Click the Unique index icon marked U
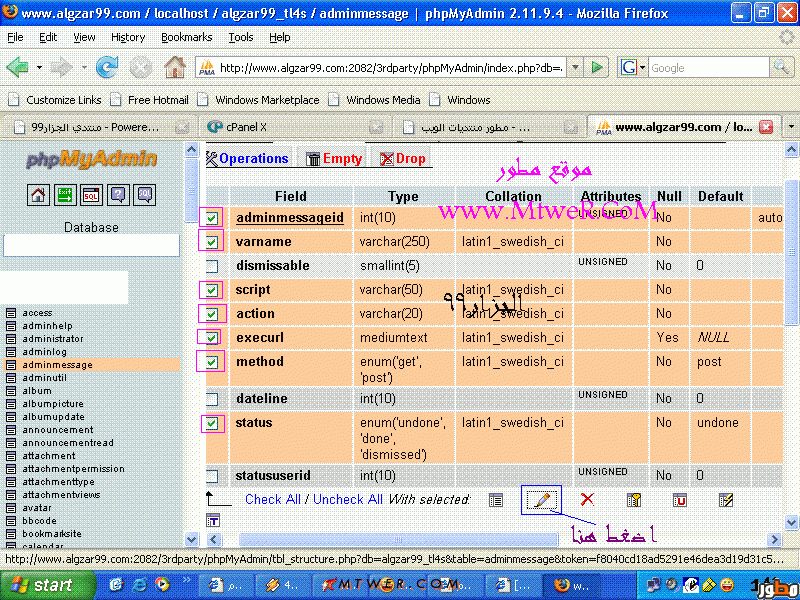This screenshot has width=800, height=600. pyautogui.click(x=680, y=500)
